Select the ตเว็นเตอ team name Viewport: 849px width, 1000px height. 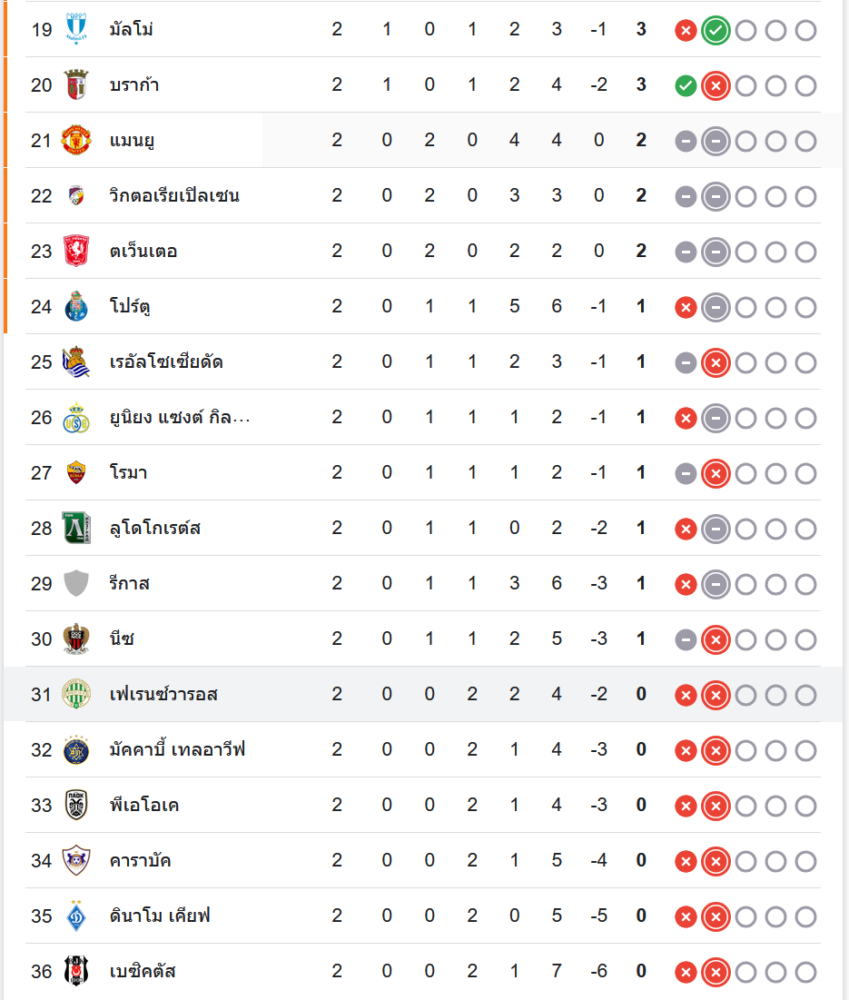tap(143, 251)
